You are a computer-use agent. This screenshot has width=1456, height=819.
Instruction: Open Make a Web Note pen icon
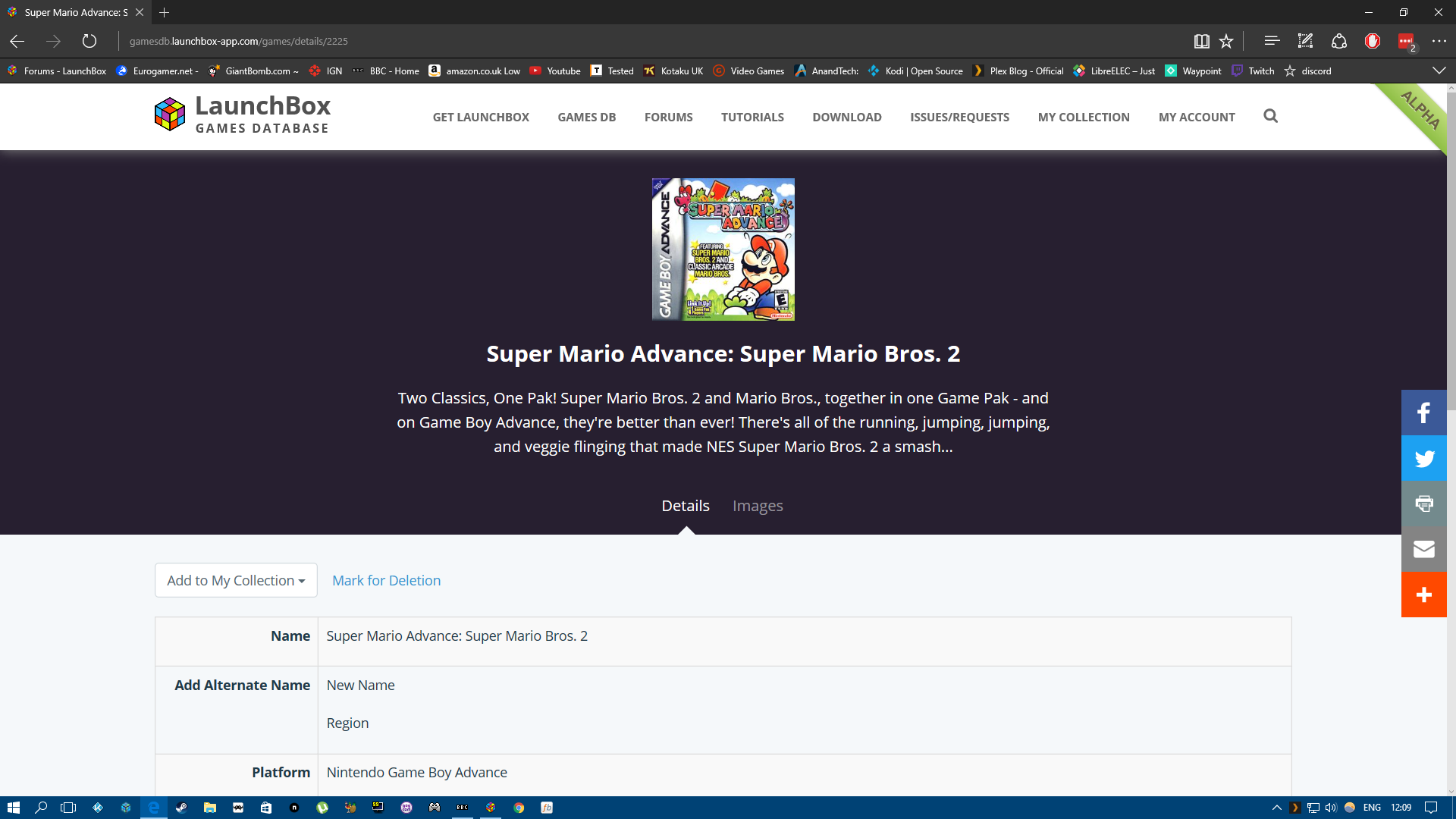(x=1305, y=41)
